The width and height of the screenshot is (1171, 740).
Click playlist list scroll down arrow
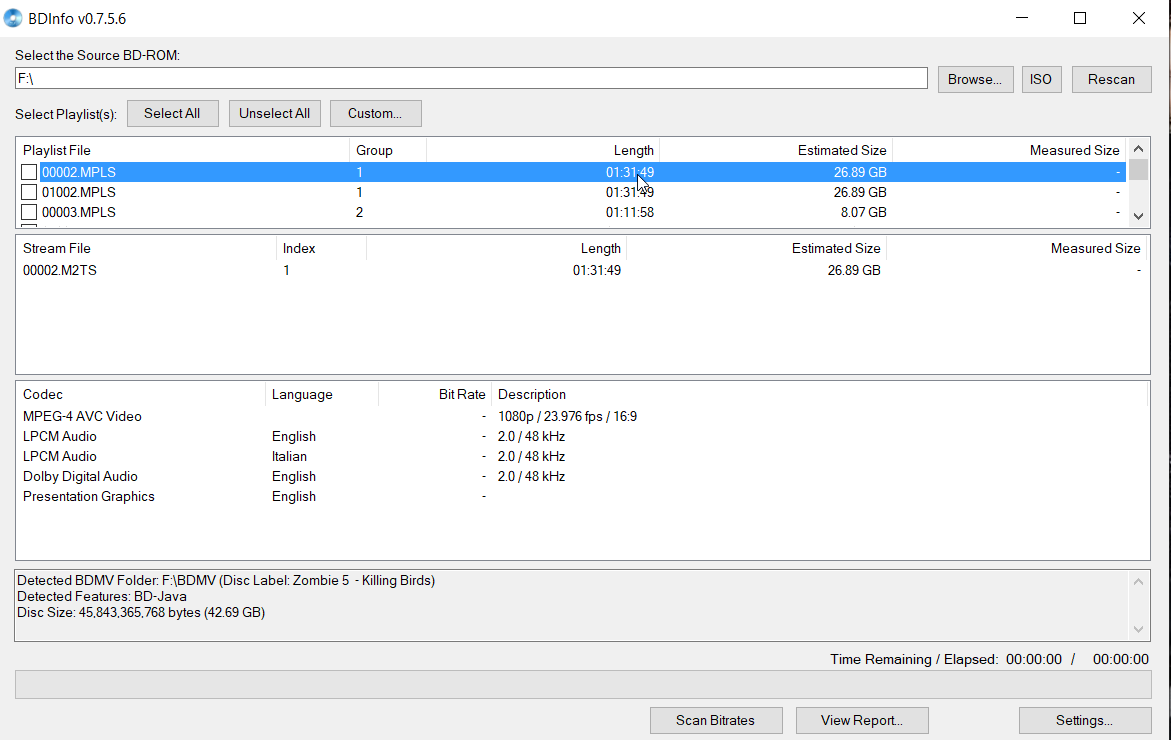coord(1138,217)
